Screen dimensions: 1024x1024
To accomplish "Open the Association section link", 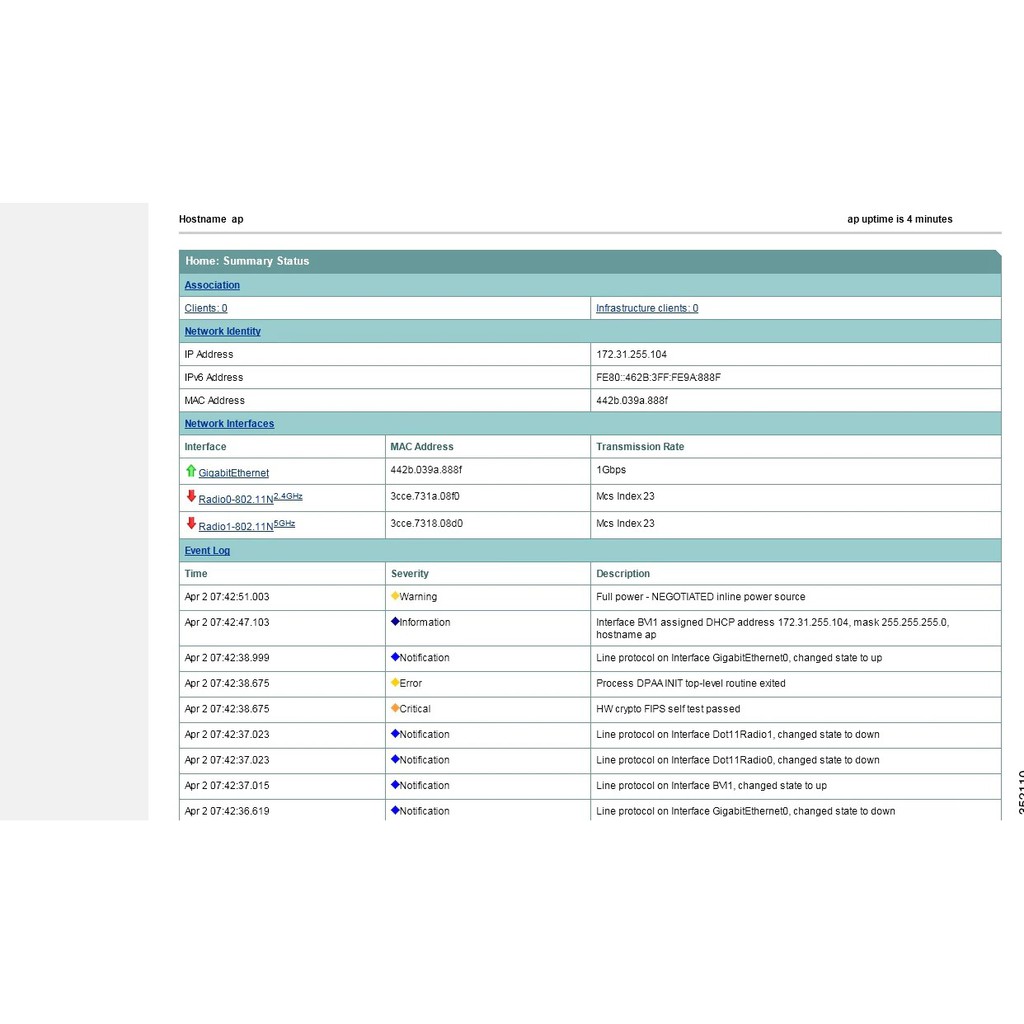I will (212, 285).
